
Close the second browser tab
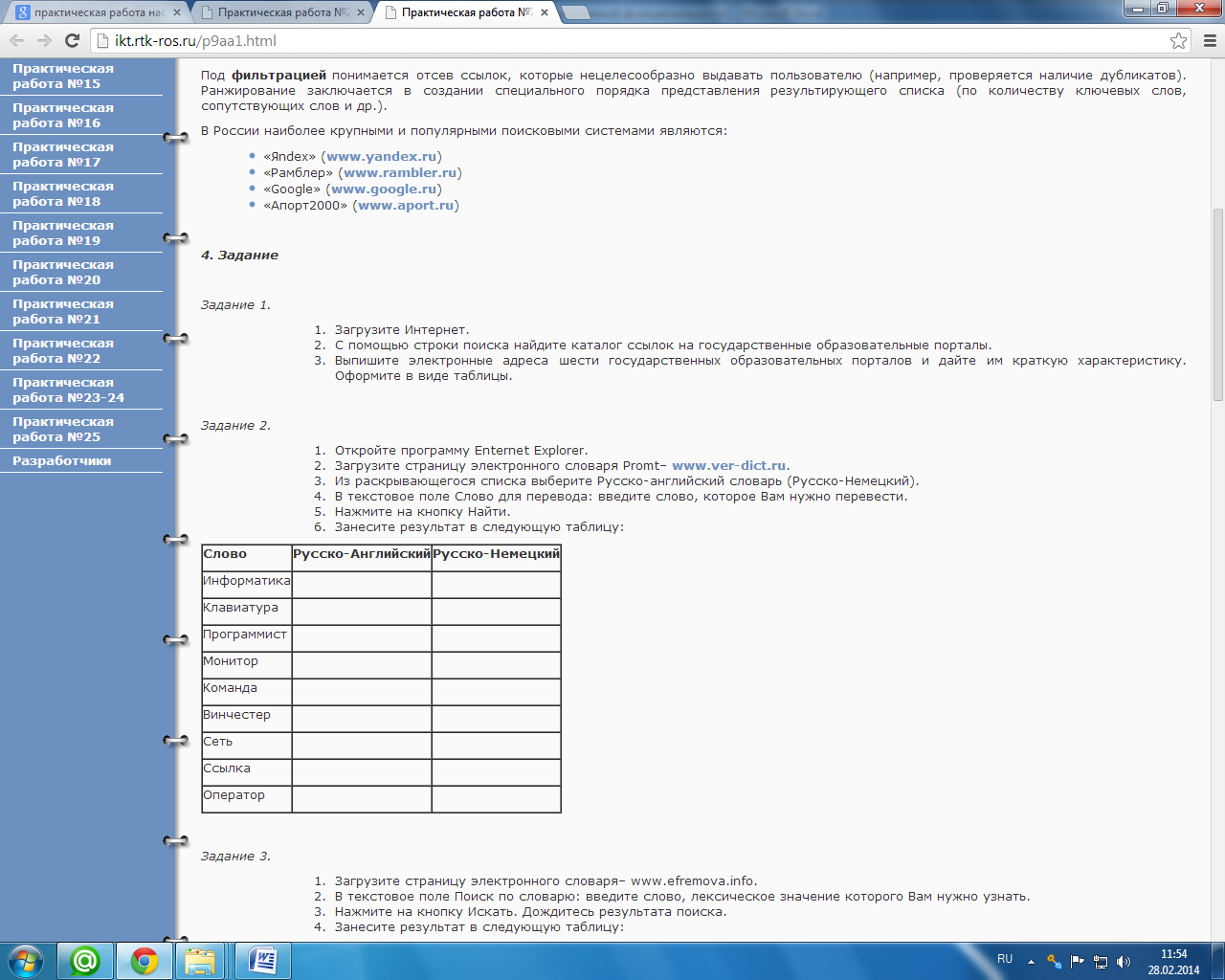coord(361,12)
